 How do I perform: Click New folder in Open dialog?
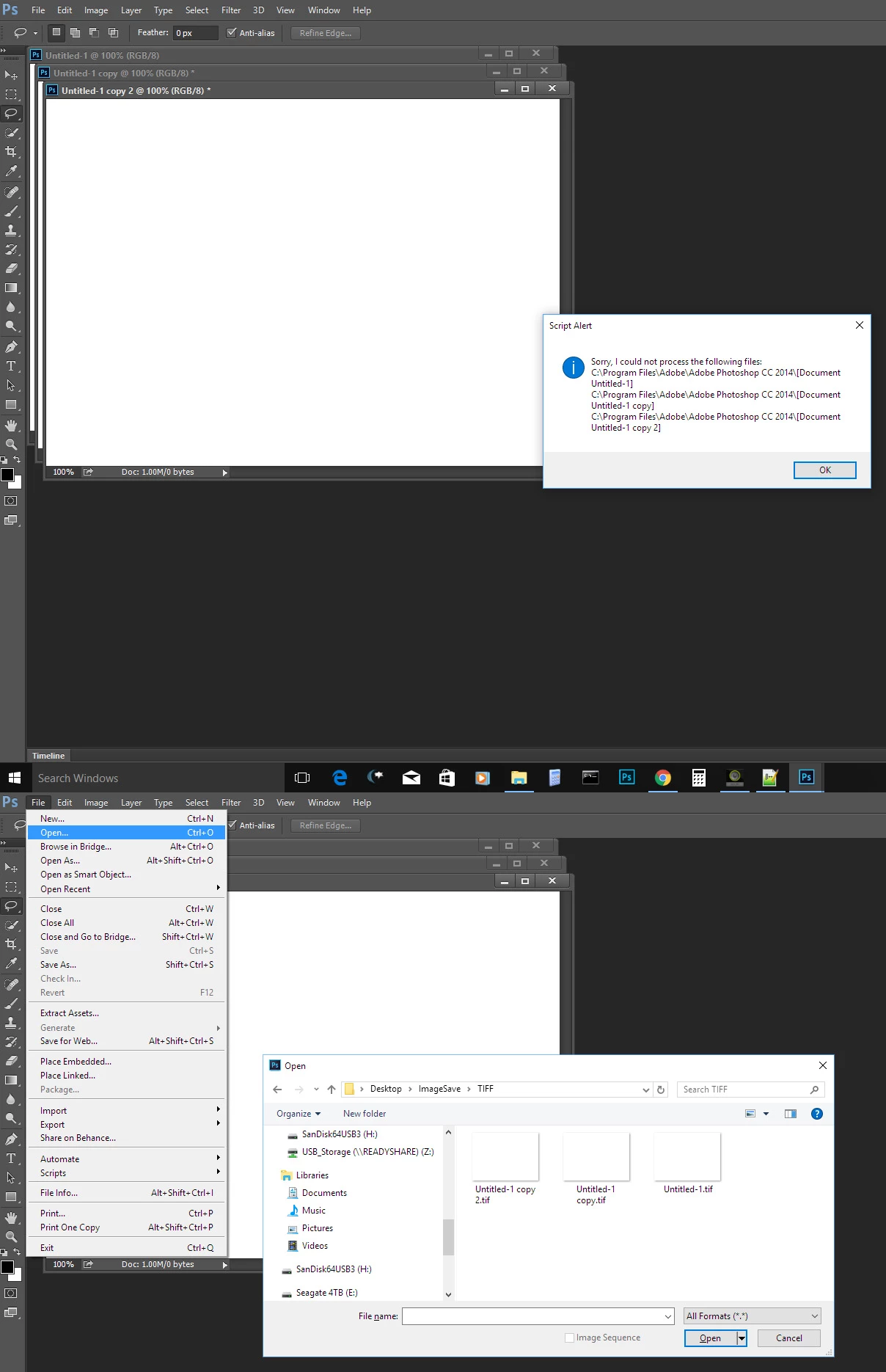365,1114
